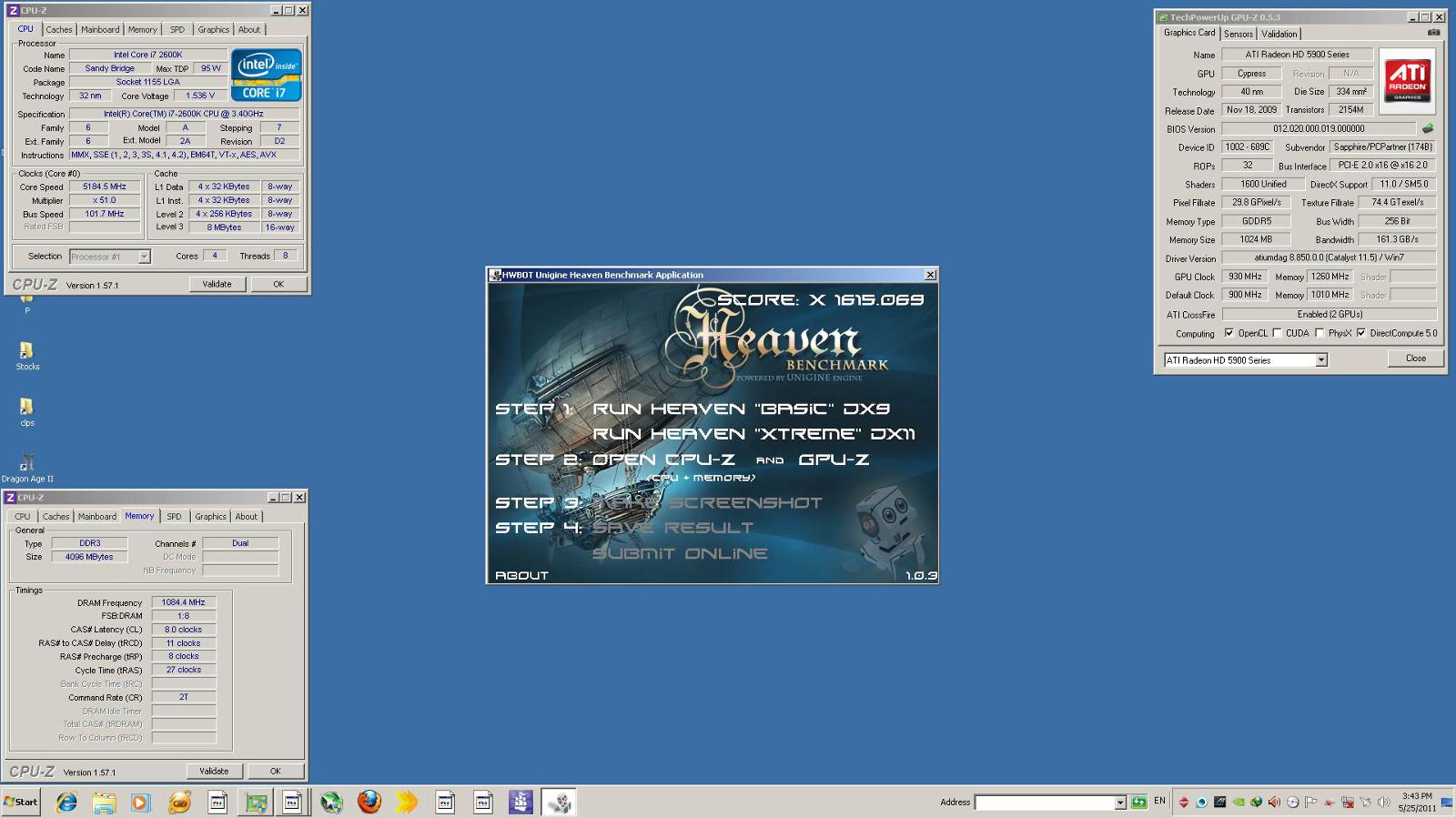Click the green globe taskbar icon
The height and width of the screenshot is (818, 1456).
[x=331, y=802]
